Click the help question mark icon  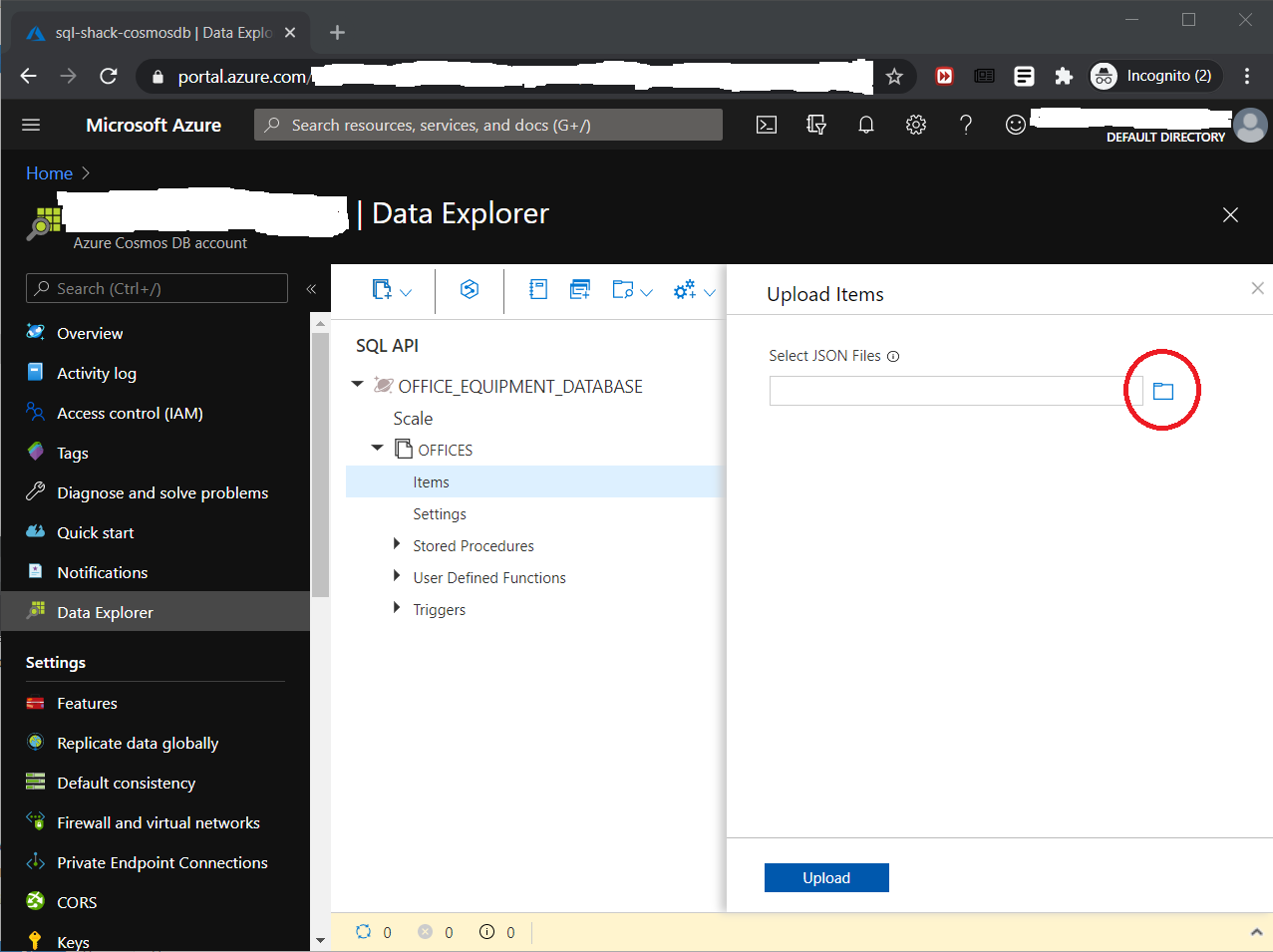965,125
